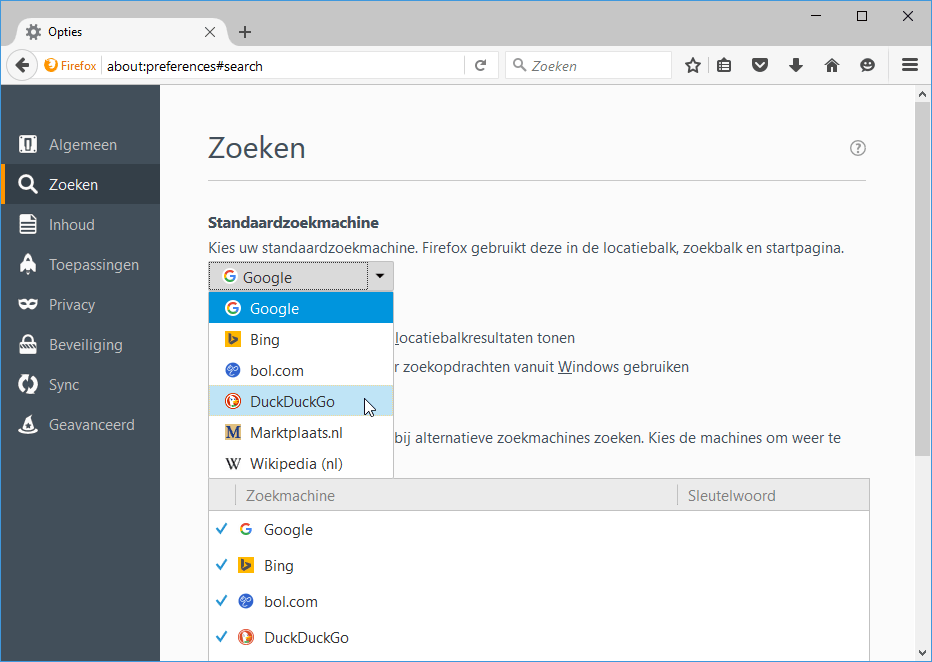The width and height of the screenshot is (932, 662).
Task: Reload page with the refresh icon
Action: tap(481, 66)
